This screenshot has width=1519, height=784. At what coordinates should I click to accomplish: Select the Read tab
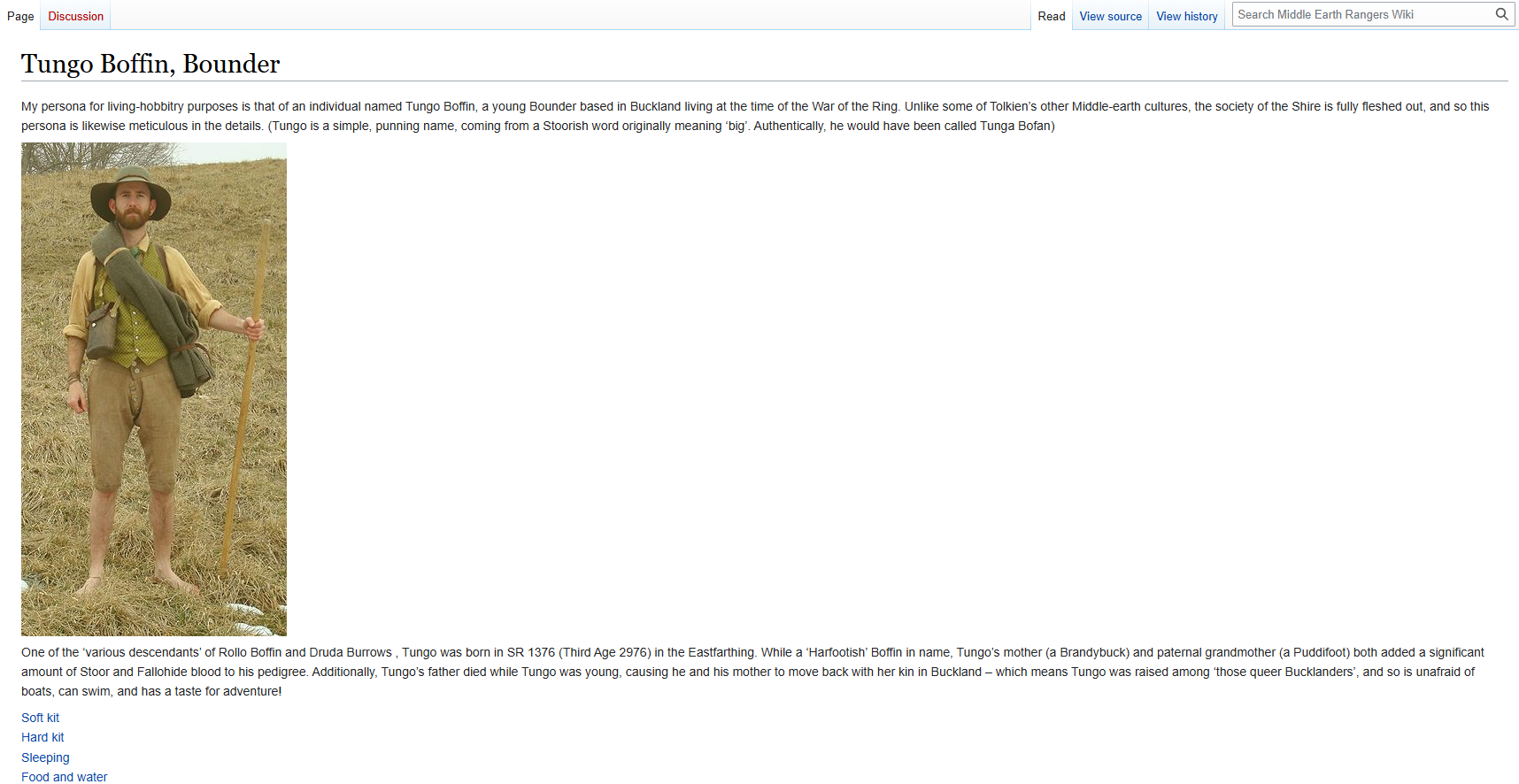[x=1052, y=16]
